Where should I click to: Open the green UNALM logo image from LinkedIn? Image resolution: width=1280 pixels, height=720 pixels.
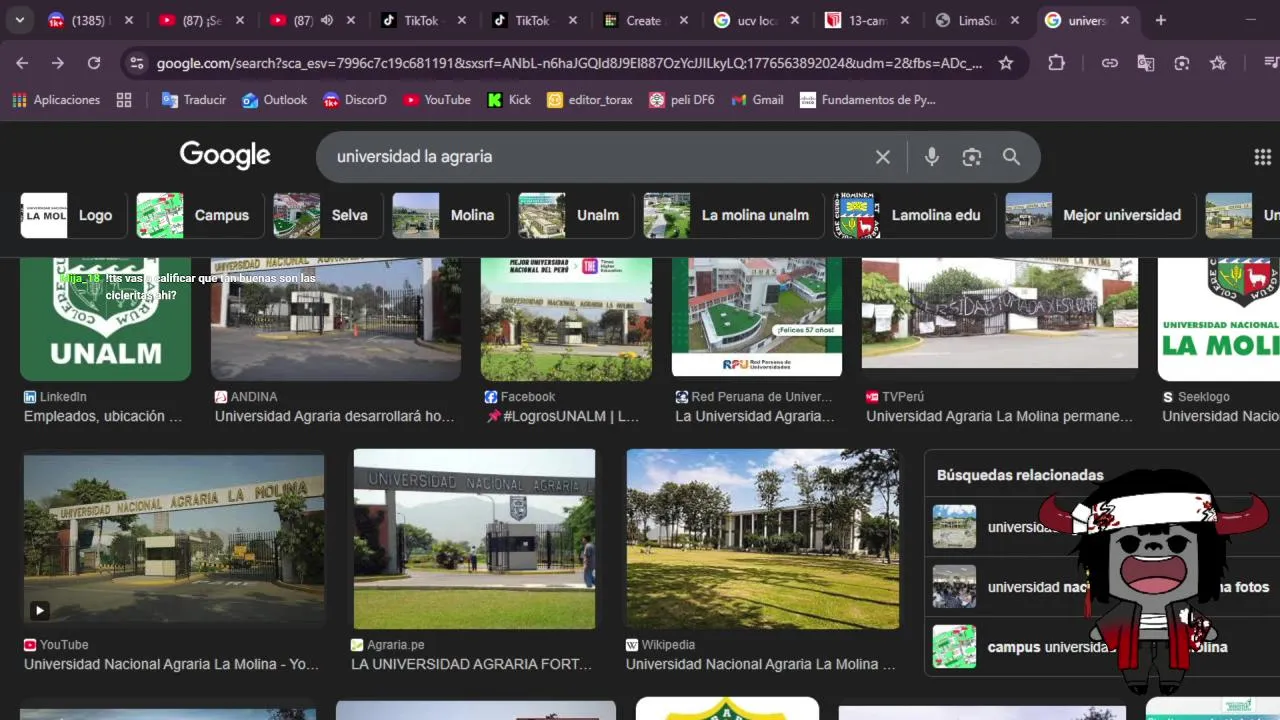[x=105, y=319]
